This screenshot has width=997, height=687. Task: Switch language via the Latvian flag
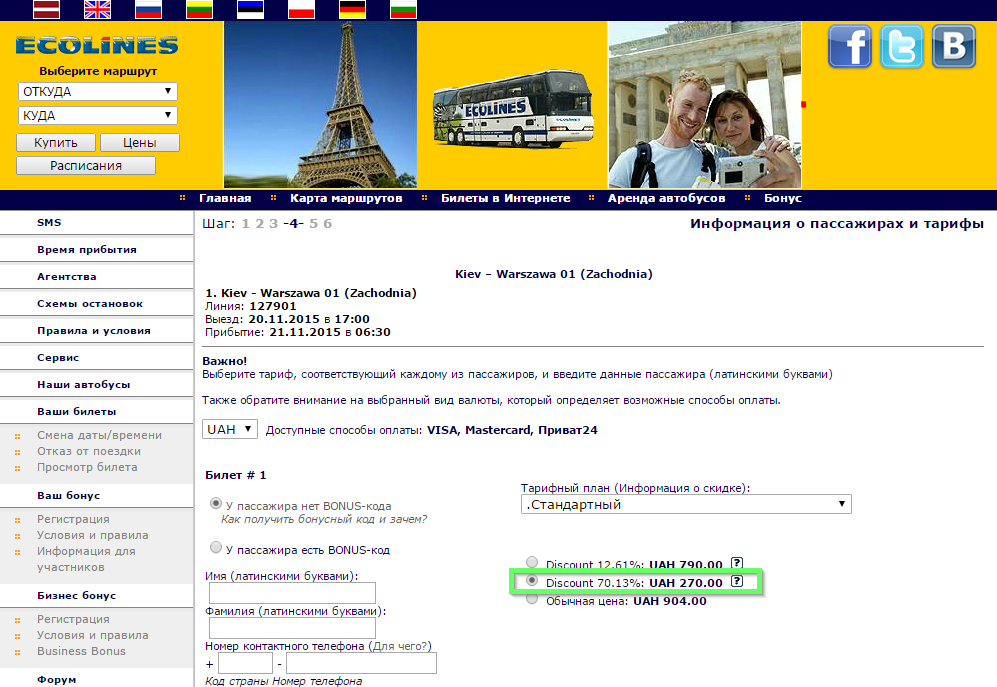pos(46,10)
